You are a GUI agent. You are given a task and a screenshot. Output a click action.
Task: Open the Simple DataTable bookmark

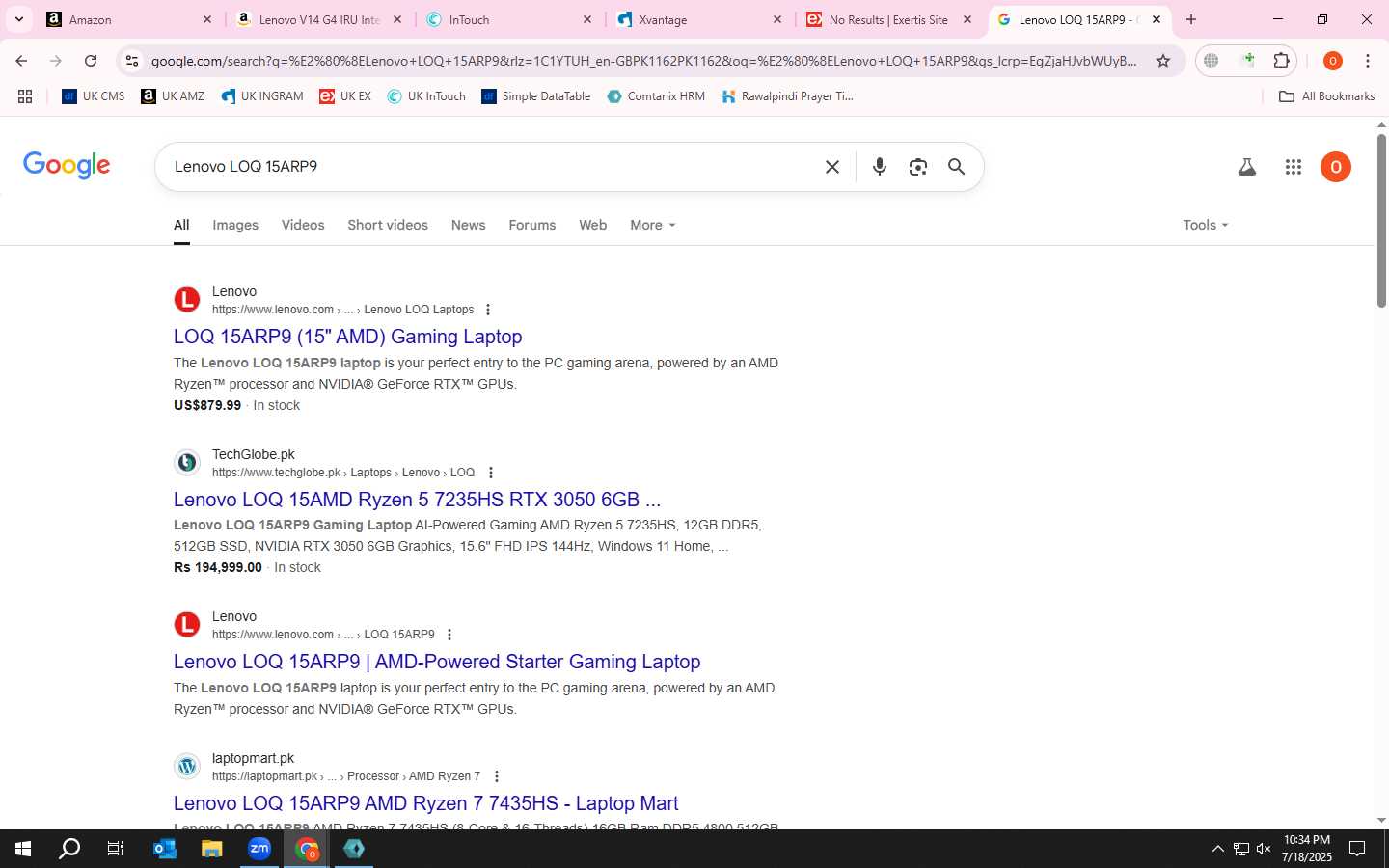(x=536, y=96)
